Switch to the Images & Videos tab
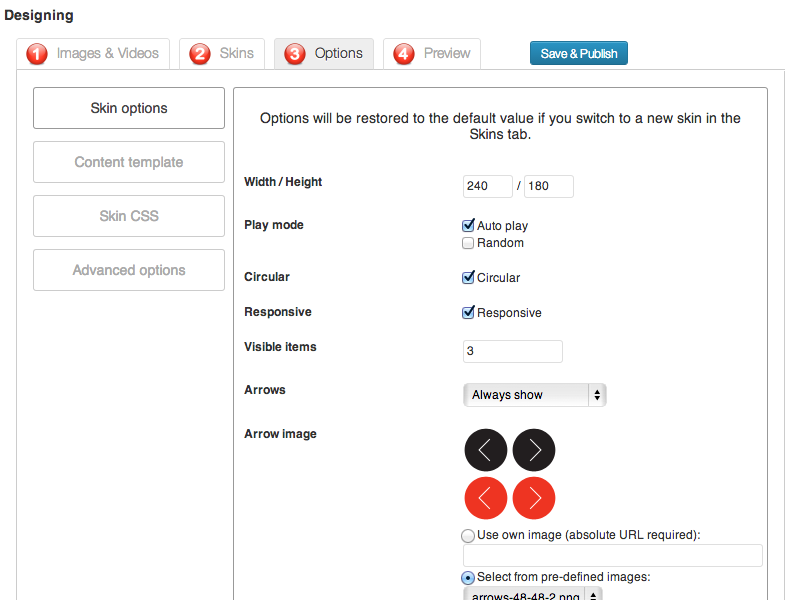The height and width of the screenshot is (600, 800). pos(93,54)
